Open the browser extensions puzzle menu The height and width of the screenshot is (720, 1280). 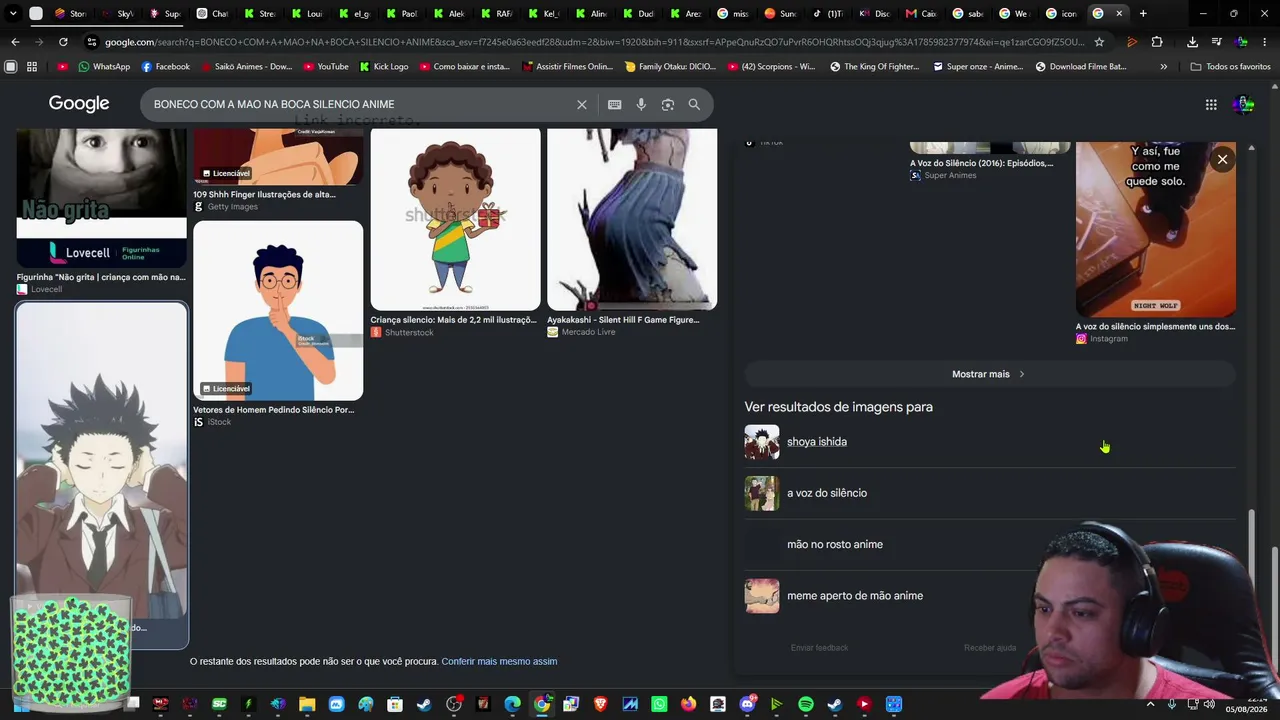pyautogui.click(x=1157, y=42)
